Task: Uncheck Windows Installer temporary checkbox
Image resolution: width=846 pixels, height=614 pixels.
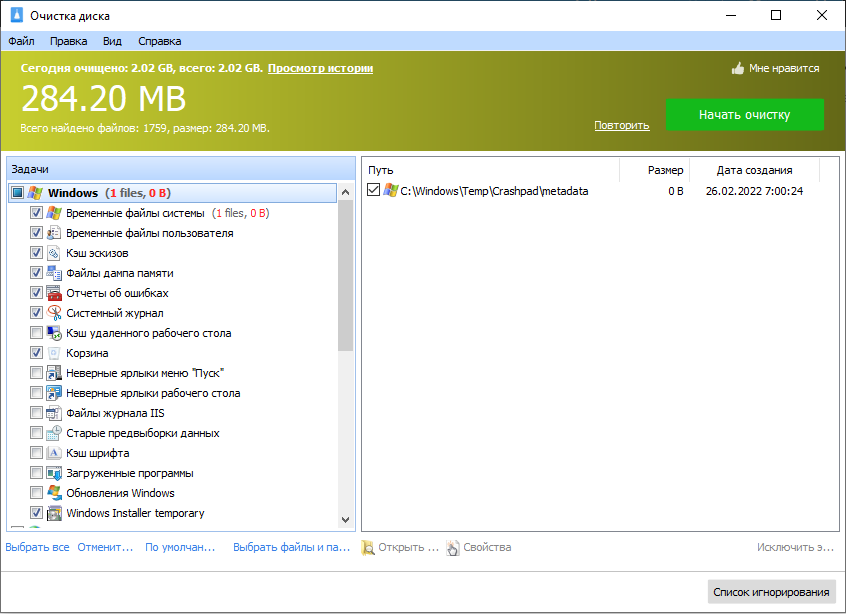Action: click(36, 512)
